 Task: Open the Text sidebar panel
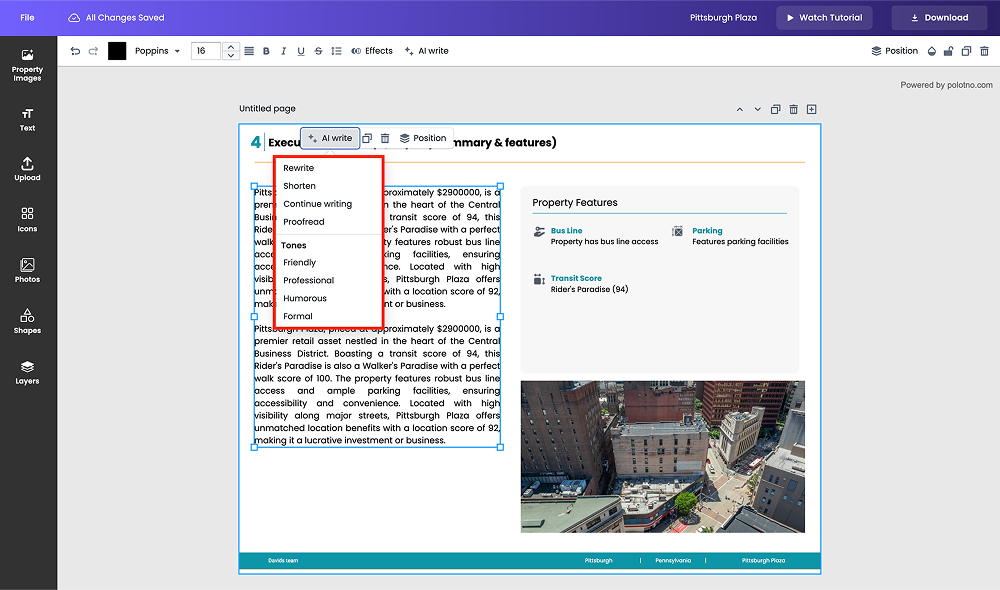(x=27, y=119)
